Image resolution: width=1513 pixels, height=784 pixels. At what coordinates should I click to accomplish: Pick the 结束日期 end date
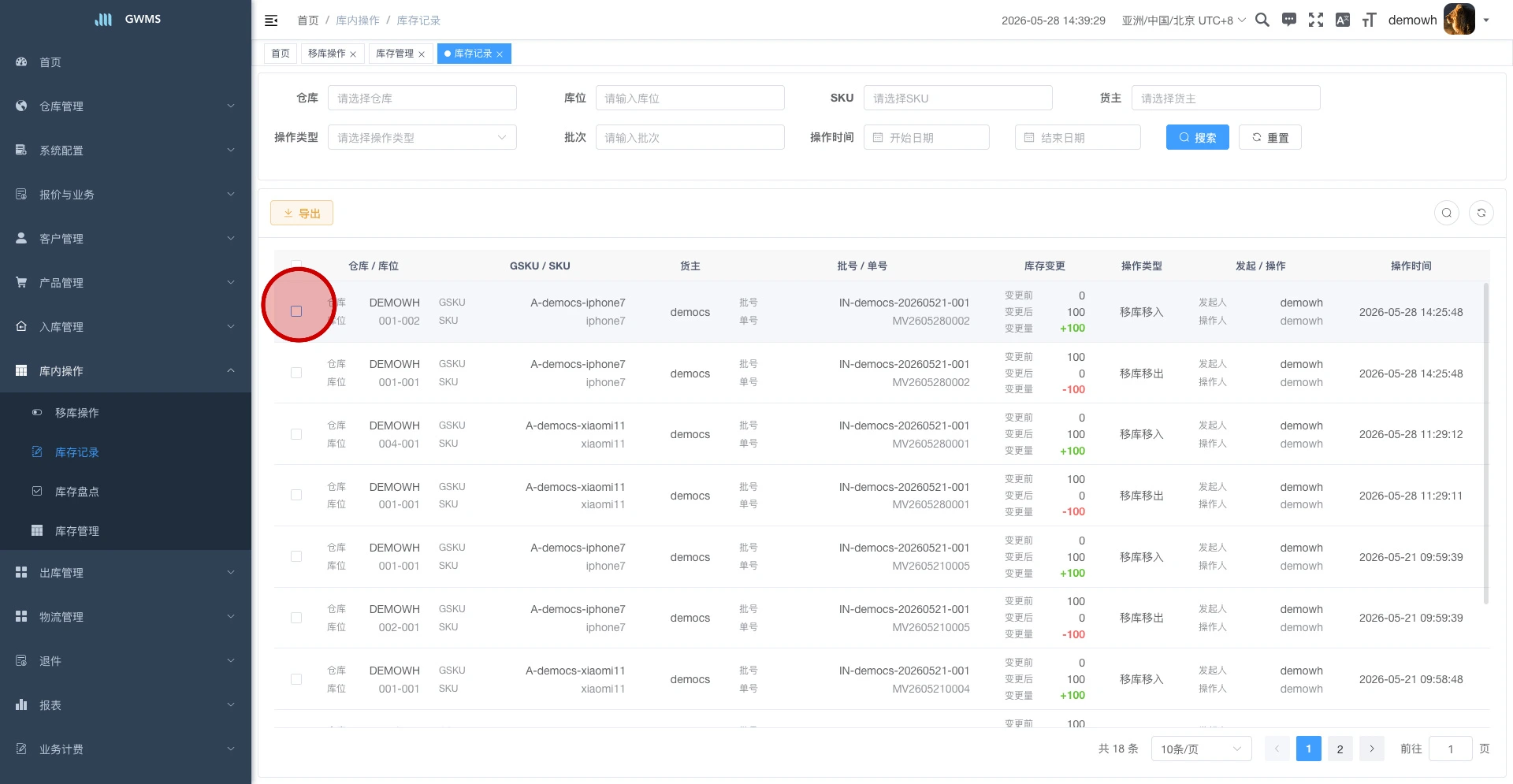(1078, 137)
